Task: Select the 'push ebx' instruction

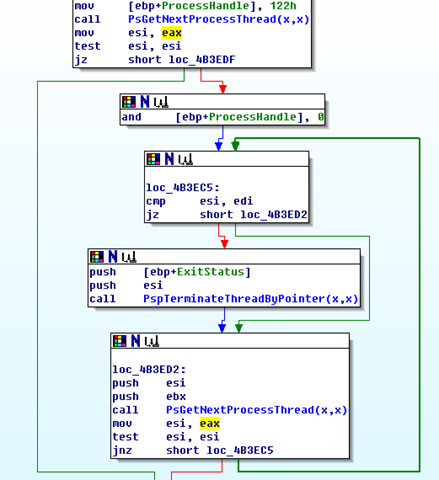Action: point(149,396)
